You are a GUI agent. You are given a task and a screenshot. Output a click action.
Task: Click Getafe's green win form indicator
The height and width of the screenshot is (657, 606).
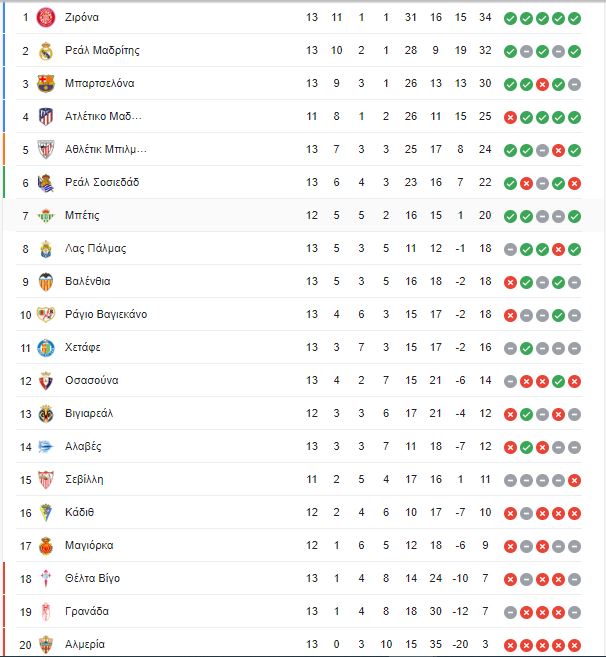(526, 348)
